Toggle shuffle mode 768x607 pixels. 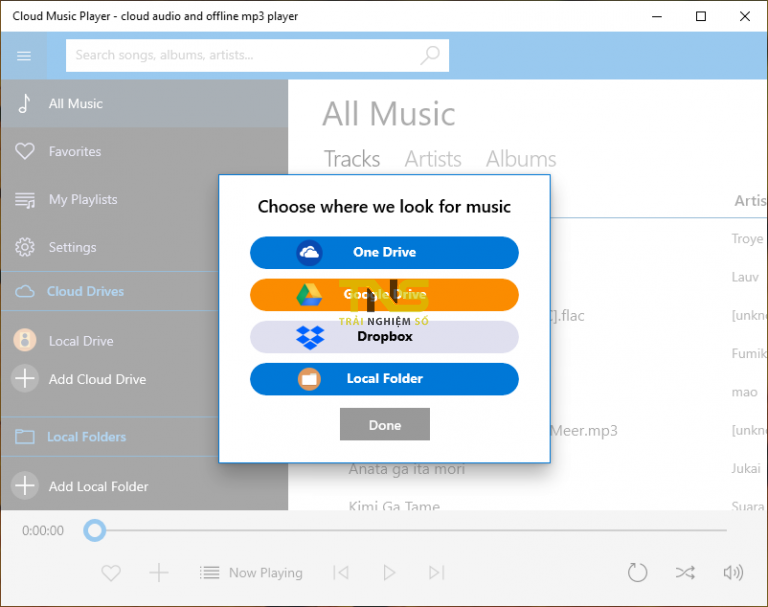pos(685,572)
